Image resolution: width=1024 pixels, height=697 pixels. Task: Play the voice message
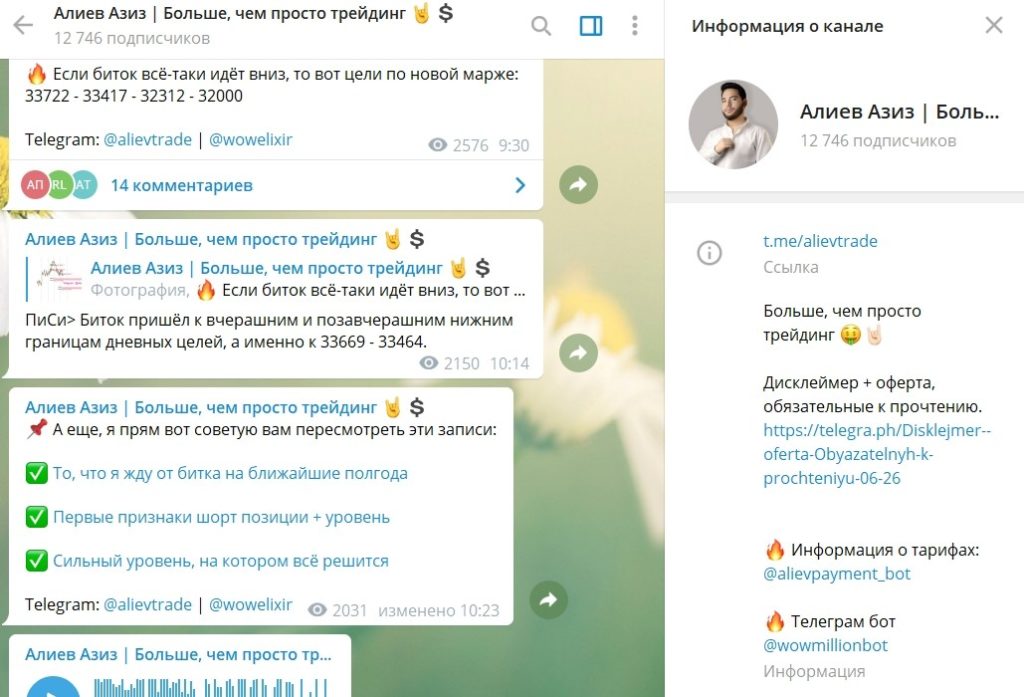(x=54, y=687)
